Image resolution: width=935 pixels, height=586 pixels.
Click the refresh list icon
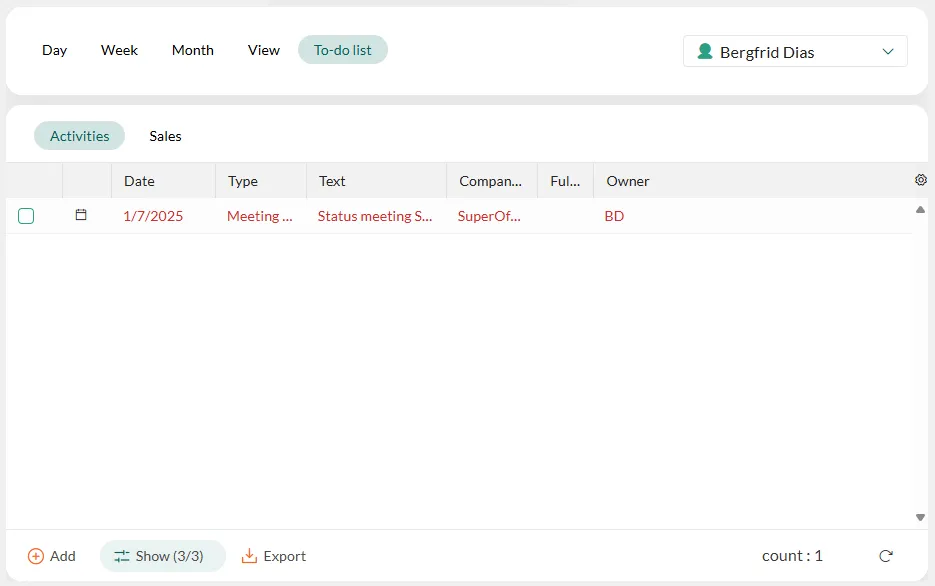click(885, 556)
